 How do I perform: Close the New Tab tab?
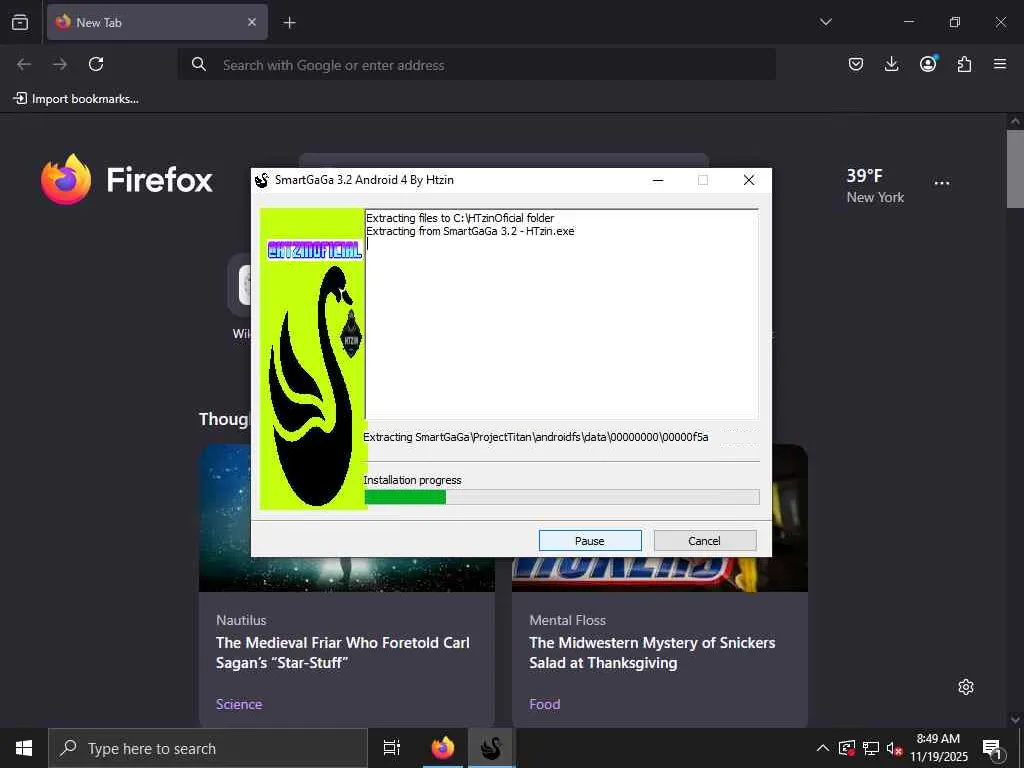point(252,22)
